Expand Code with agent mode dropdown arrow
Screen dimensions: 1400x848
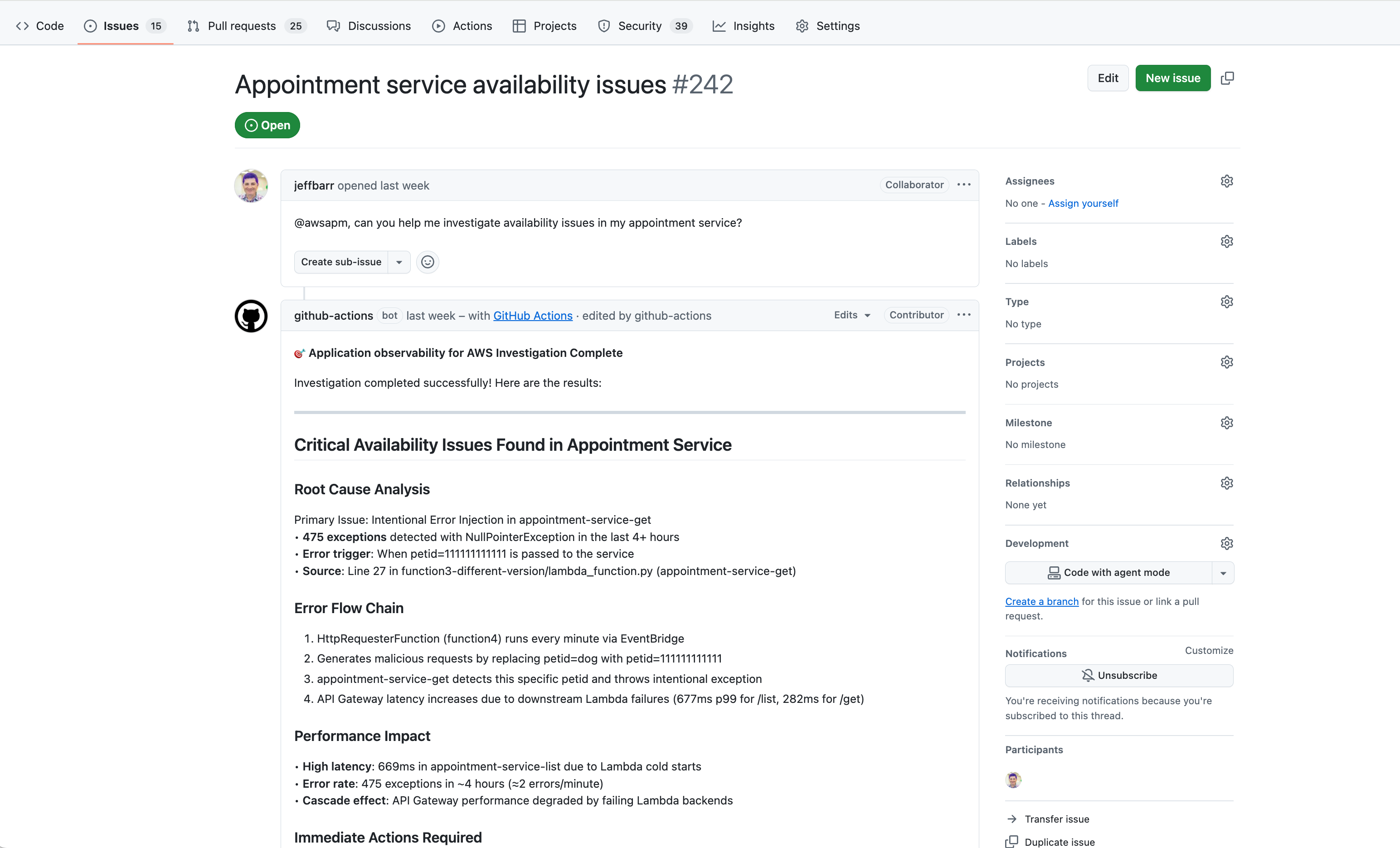1223,573
